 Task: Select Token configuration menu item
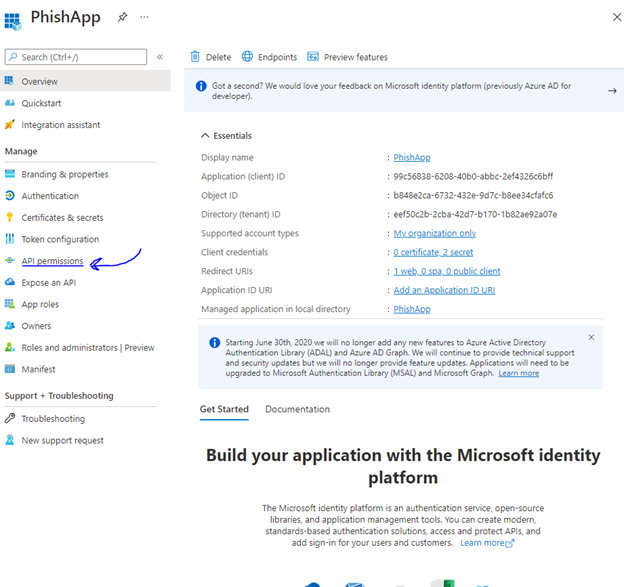[60, 239]
